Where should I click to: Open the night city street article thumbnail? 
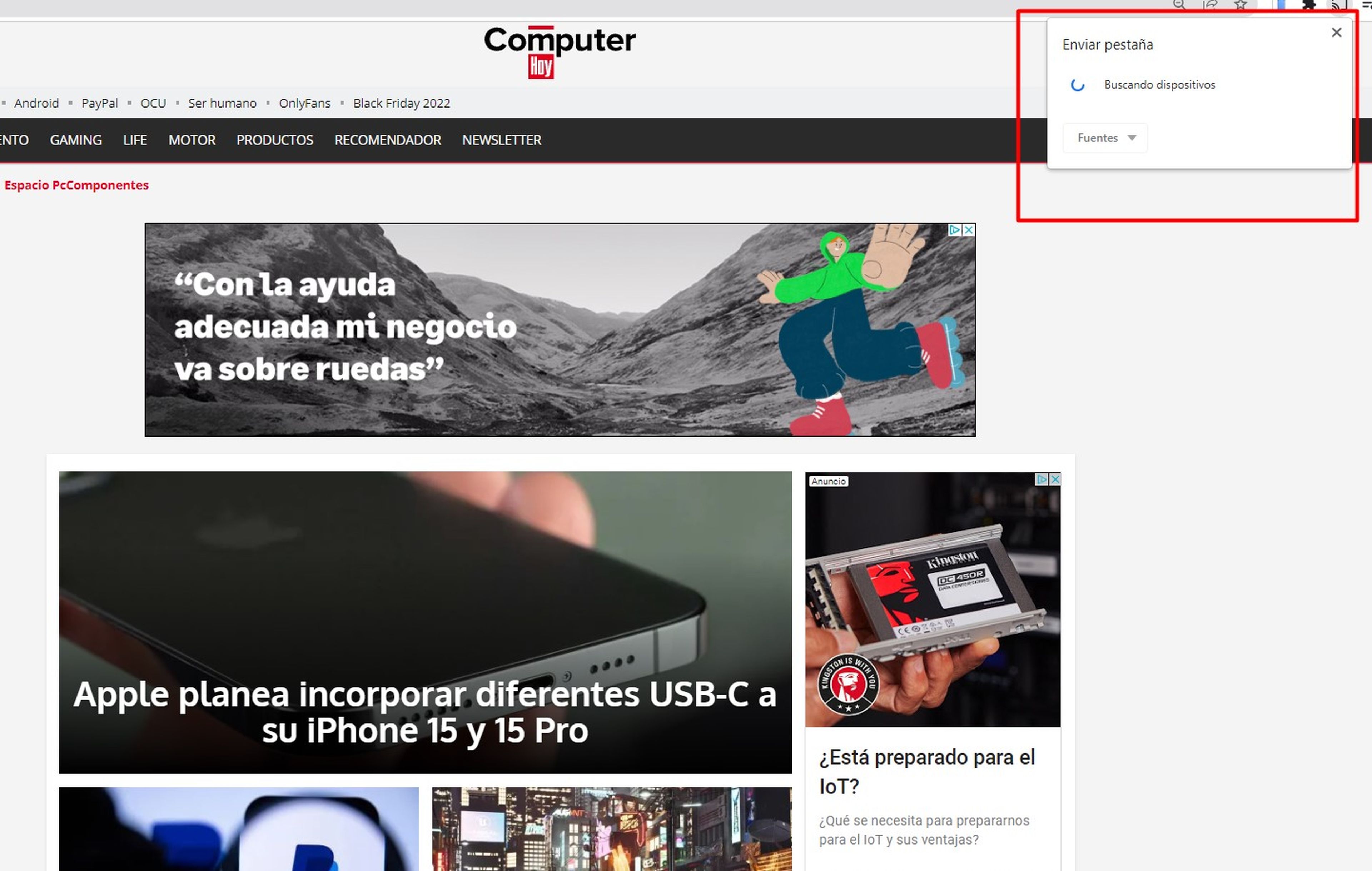[612, 829]
